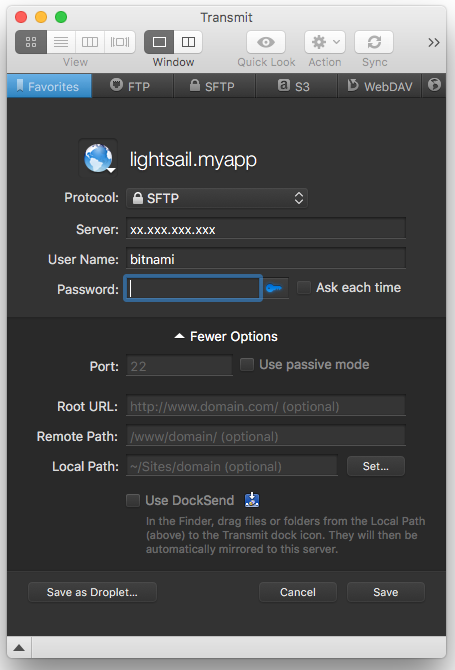The height and width of the screenshot is (670, 455).
Task: Click the Remote Path field
Action: (x=266, y=435)
